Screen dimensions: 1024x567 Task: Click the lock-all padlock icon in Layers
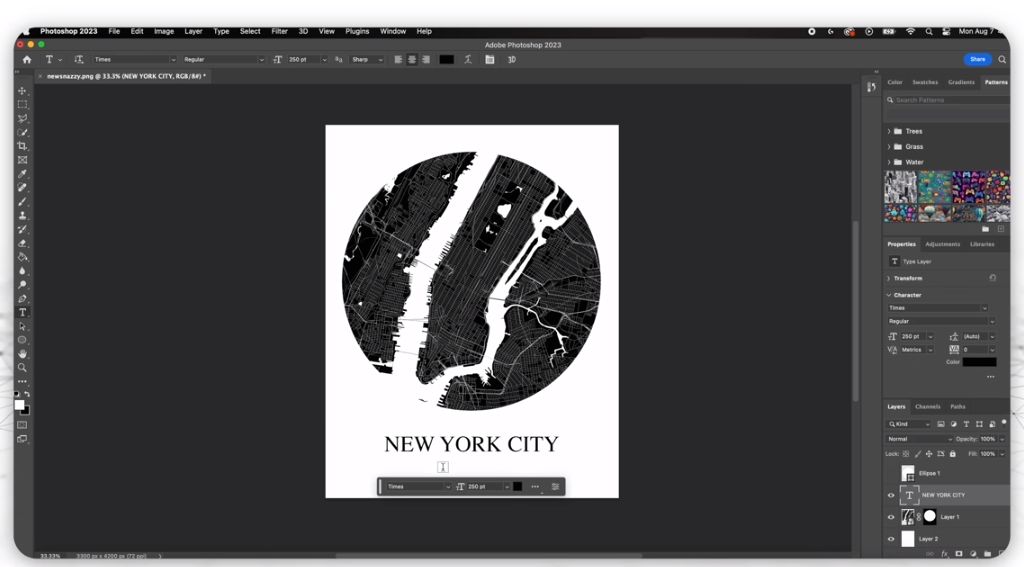coord(952,454)
